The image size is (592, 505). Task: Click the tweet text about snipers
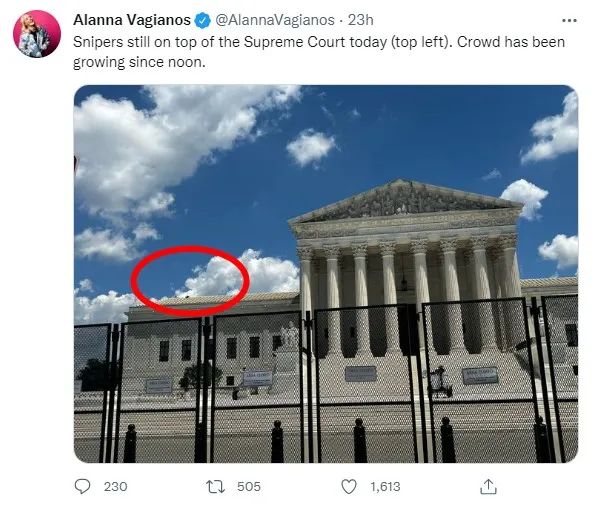319,52
